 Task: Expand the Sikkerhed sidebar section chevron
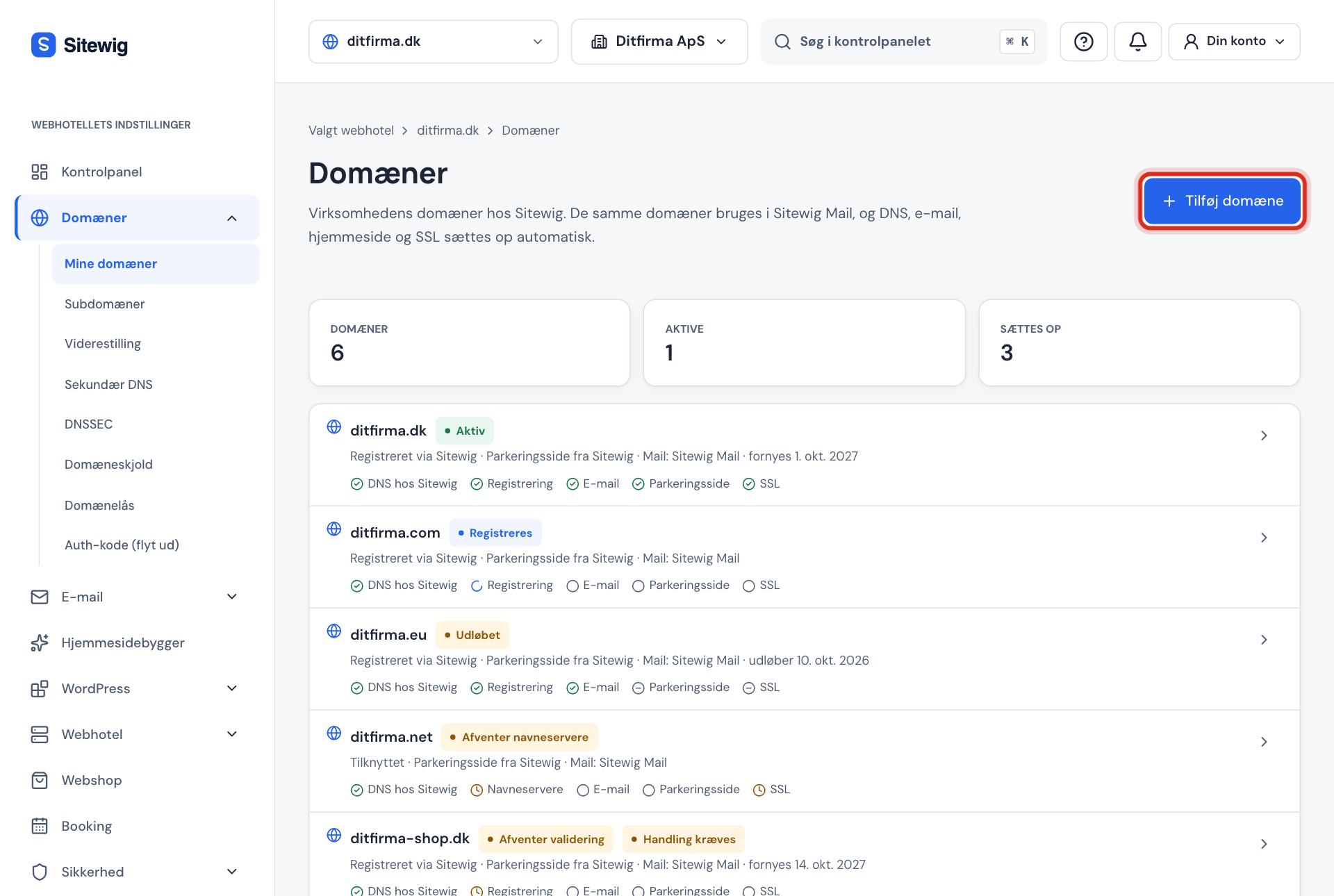coord(232,872)
